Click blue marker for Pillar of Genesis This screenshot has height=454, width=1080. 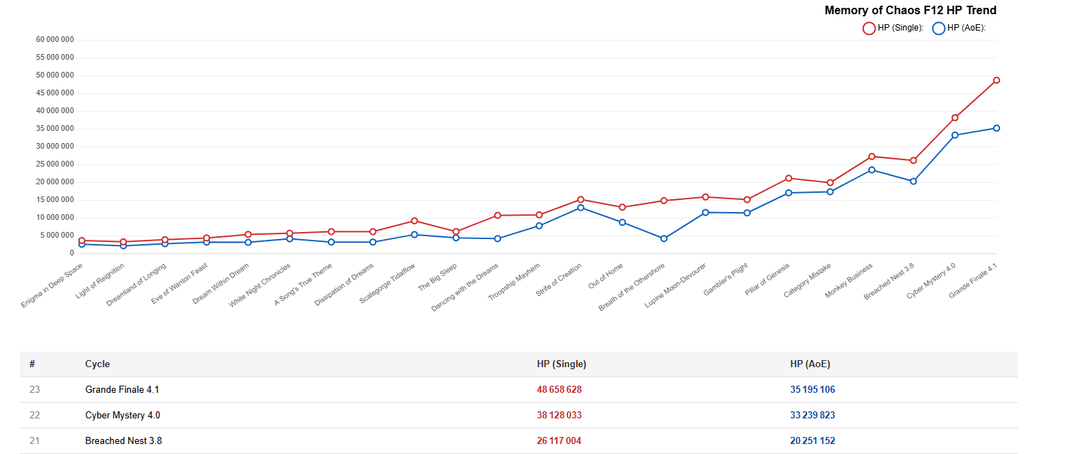789,193
